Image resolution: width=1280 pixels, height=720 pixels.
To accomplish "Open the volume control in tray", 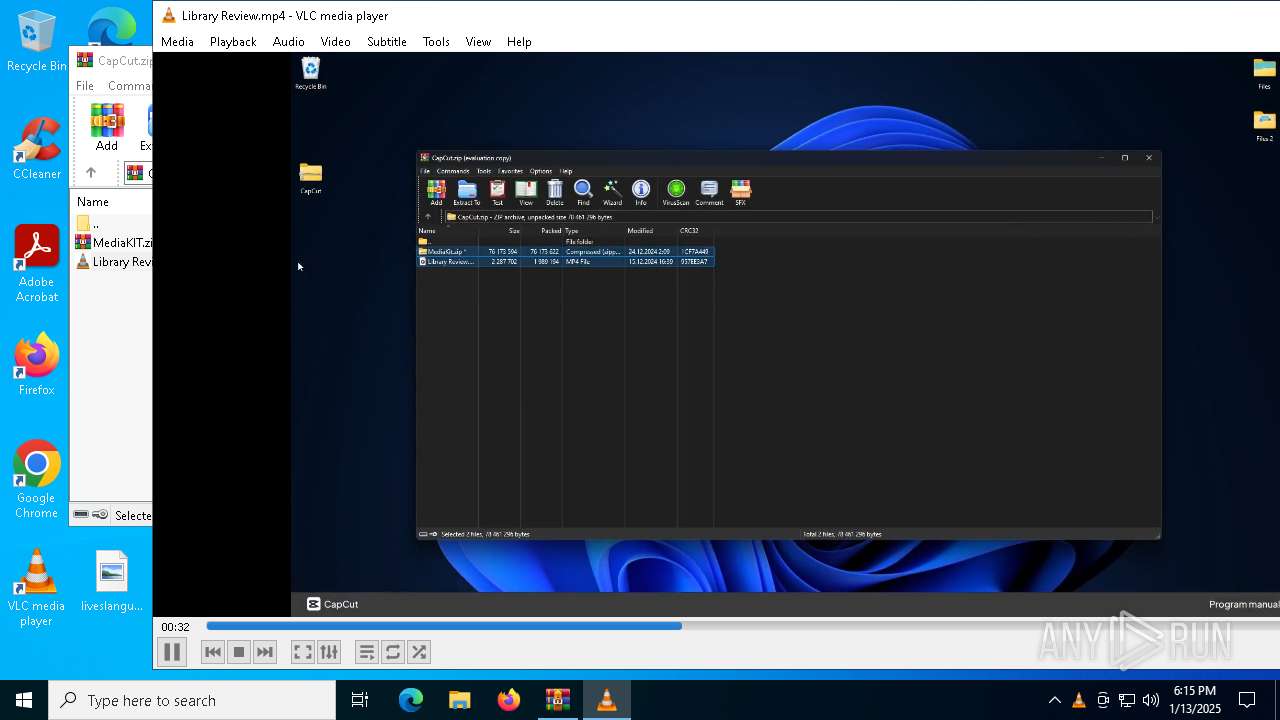I will (1151, 700).
